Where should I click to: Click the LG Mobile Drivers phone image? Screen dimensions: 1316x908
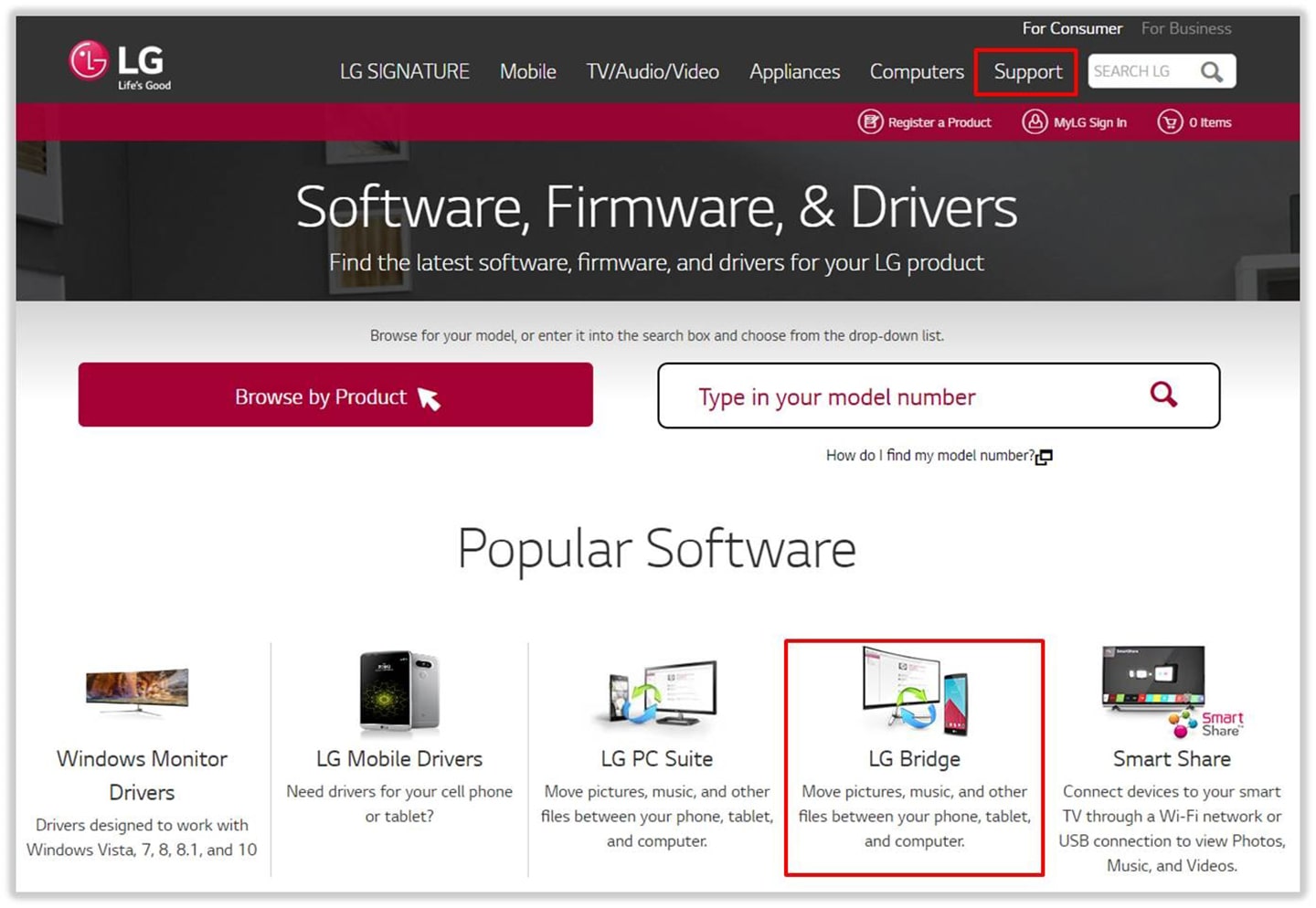(399, 692)
